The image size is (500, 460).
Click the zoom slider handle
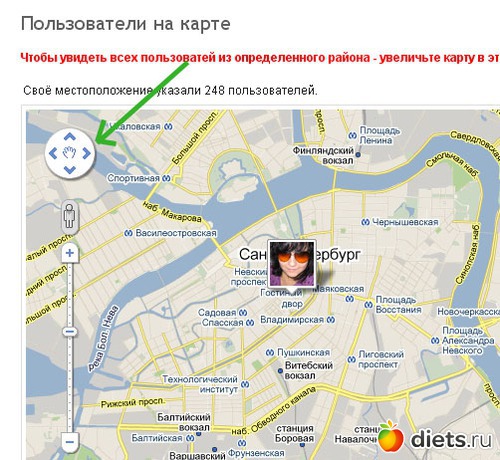(70, 332)
